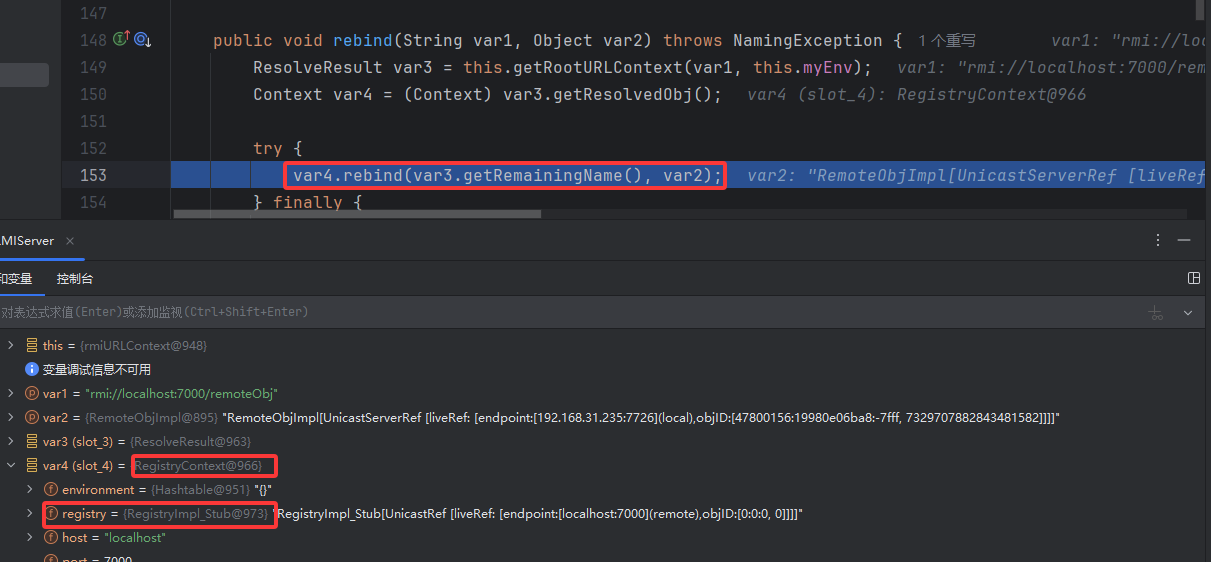
Task: Click the layout settings icon in debugger
Action: (1193, 278)
